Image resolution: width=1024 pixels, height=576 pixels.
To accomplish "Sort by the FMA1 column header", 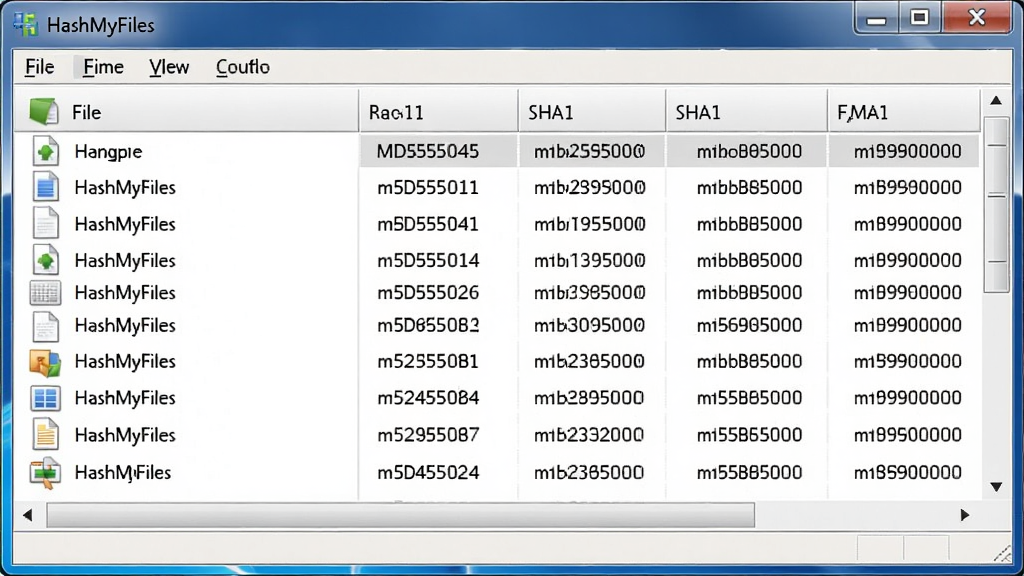I will coord(904,112).
